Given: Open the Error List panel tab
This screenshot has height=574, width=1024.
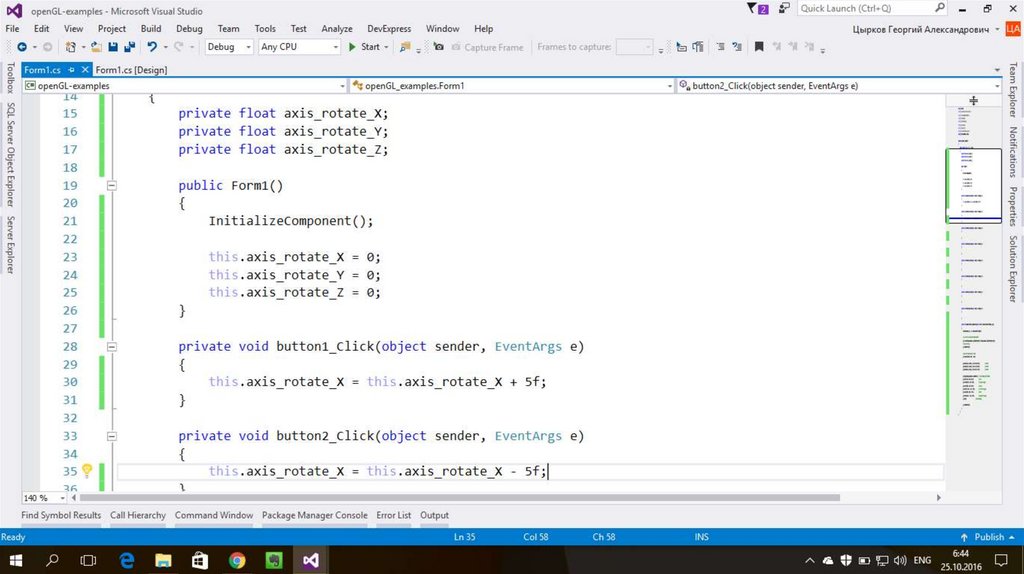Looking at the screenshot, I should [393, 515].
